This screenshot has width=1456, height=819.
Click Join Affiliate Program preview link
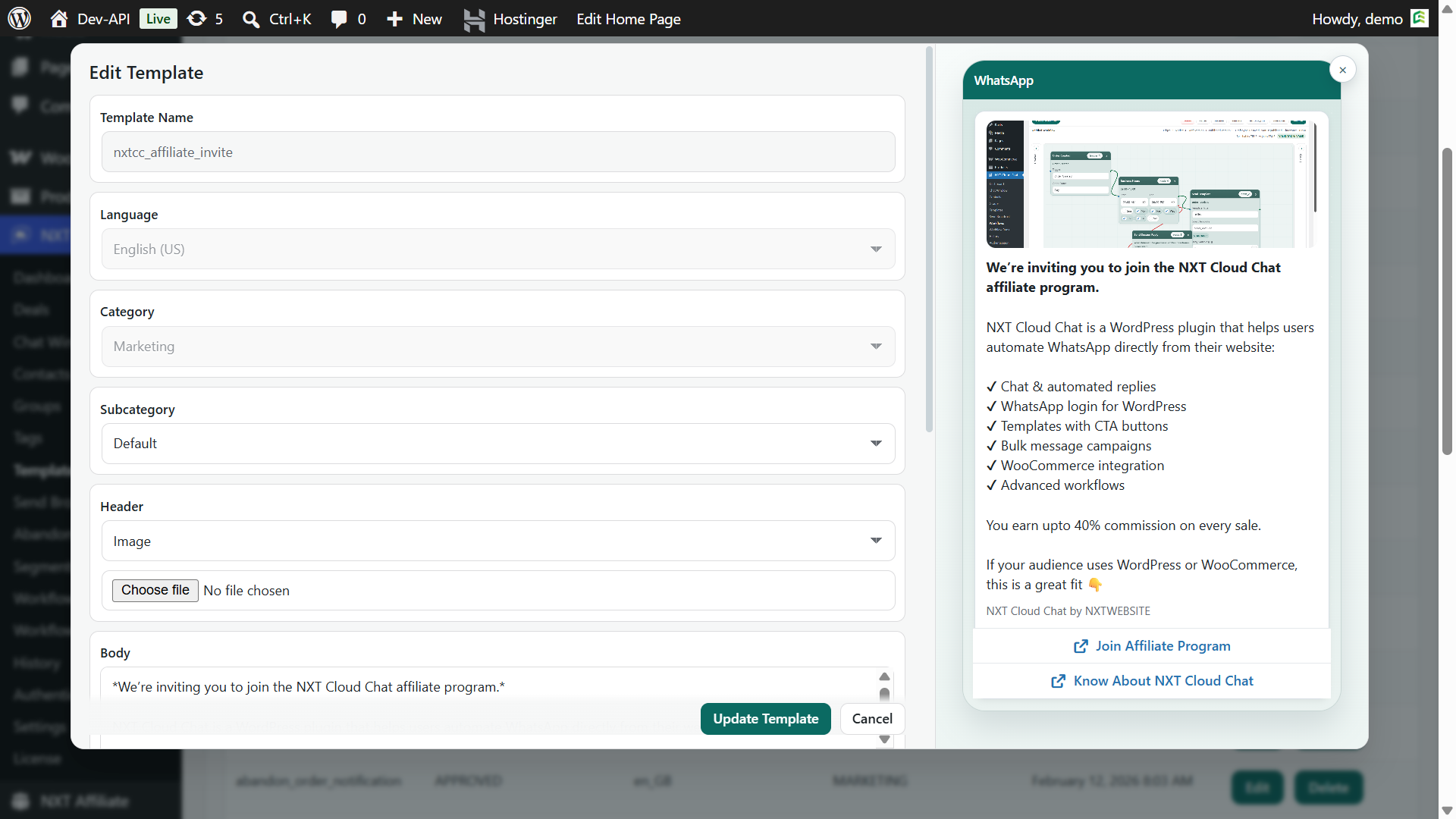(x=1152, y=646)
